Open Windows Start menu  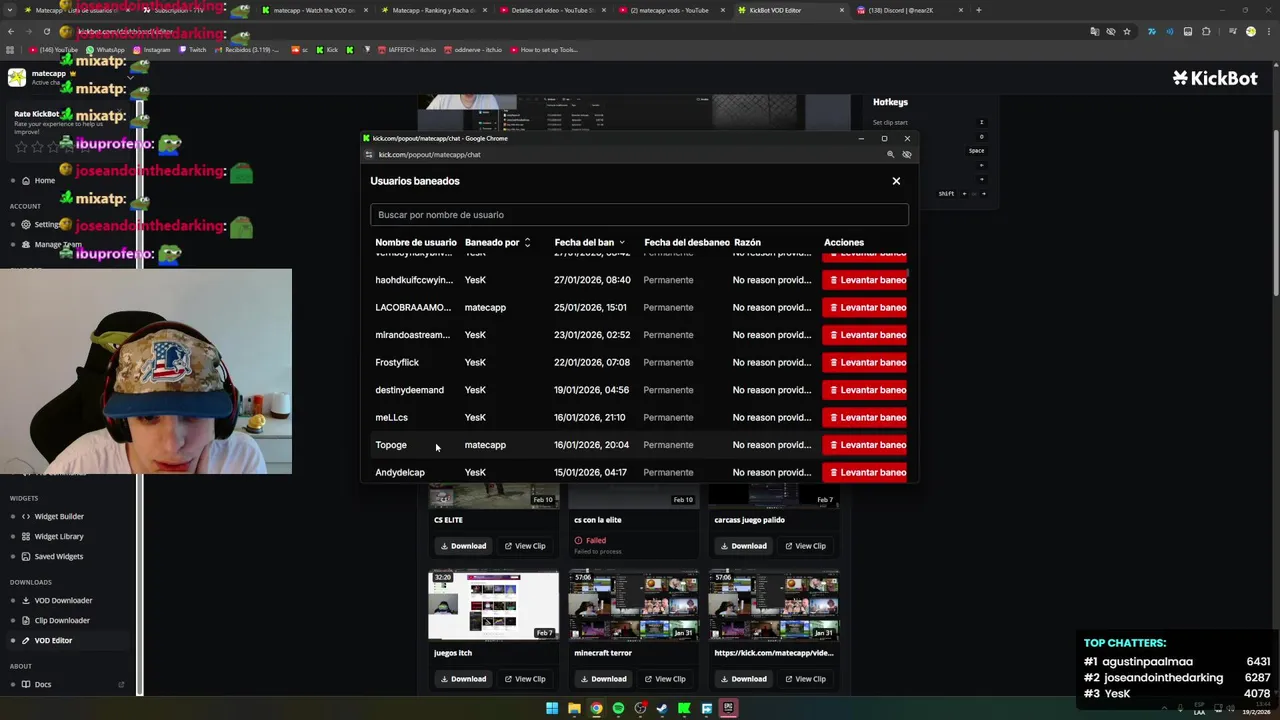pyautogui.click(x=552, y=708)
